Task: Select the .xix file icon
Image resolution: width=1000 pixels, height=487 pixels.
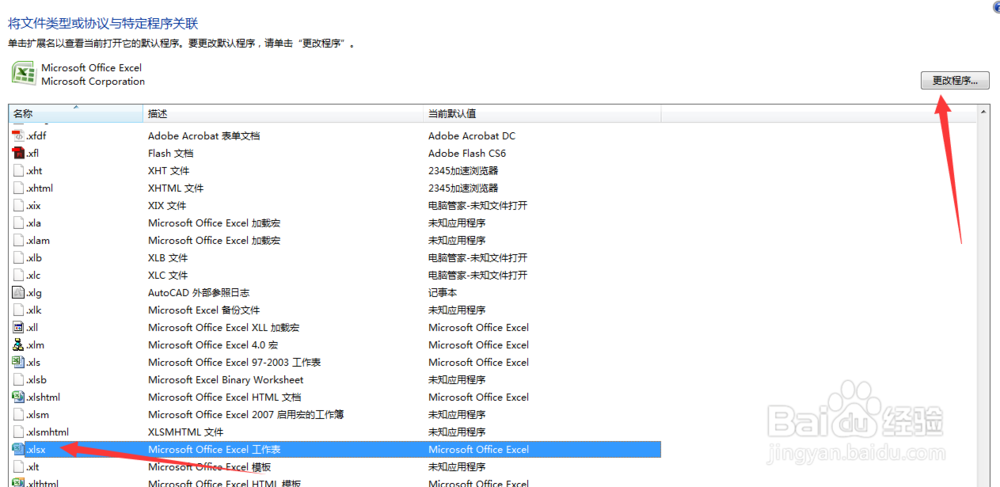Action: click(x=18, y=205)
